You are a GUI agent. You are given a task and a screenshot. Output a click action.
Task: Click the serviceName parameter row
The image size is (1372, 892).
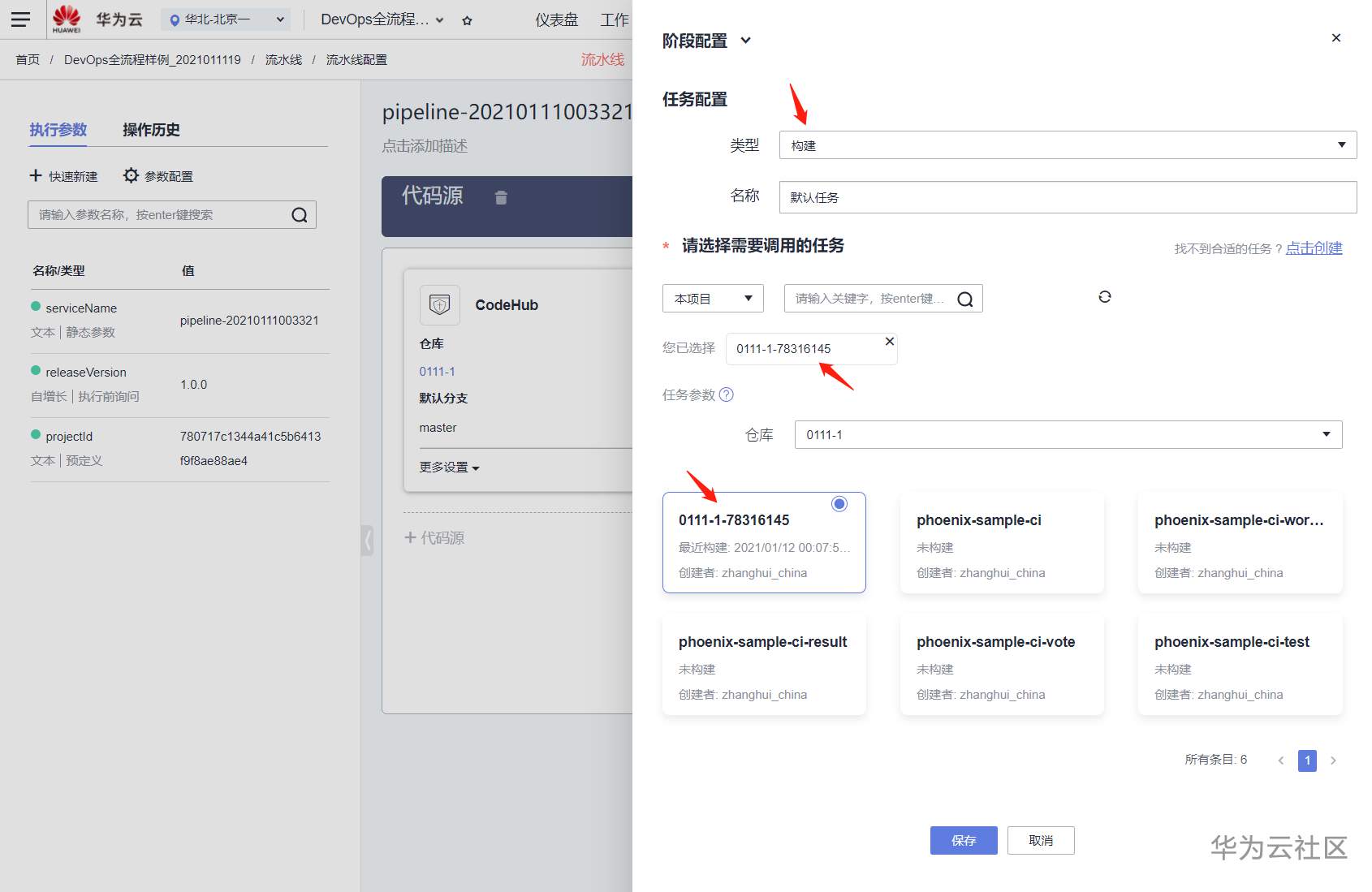(179, 321)
